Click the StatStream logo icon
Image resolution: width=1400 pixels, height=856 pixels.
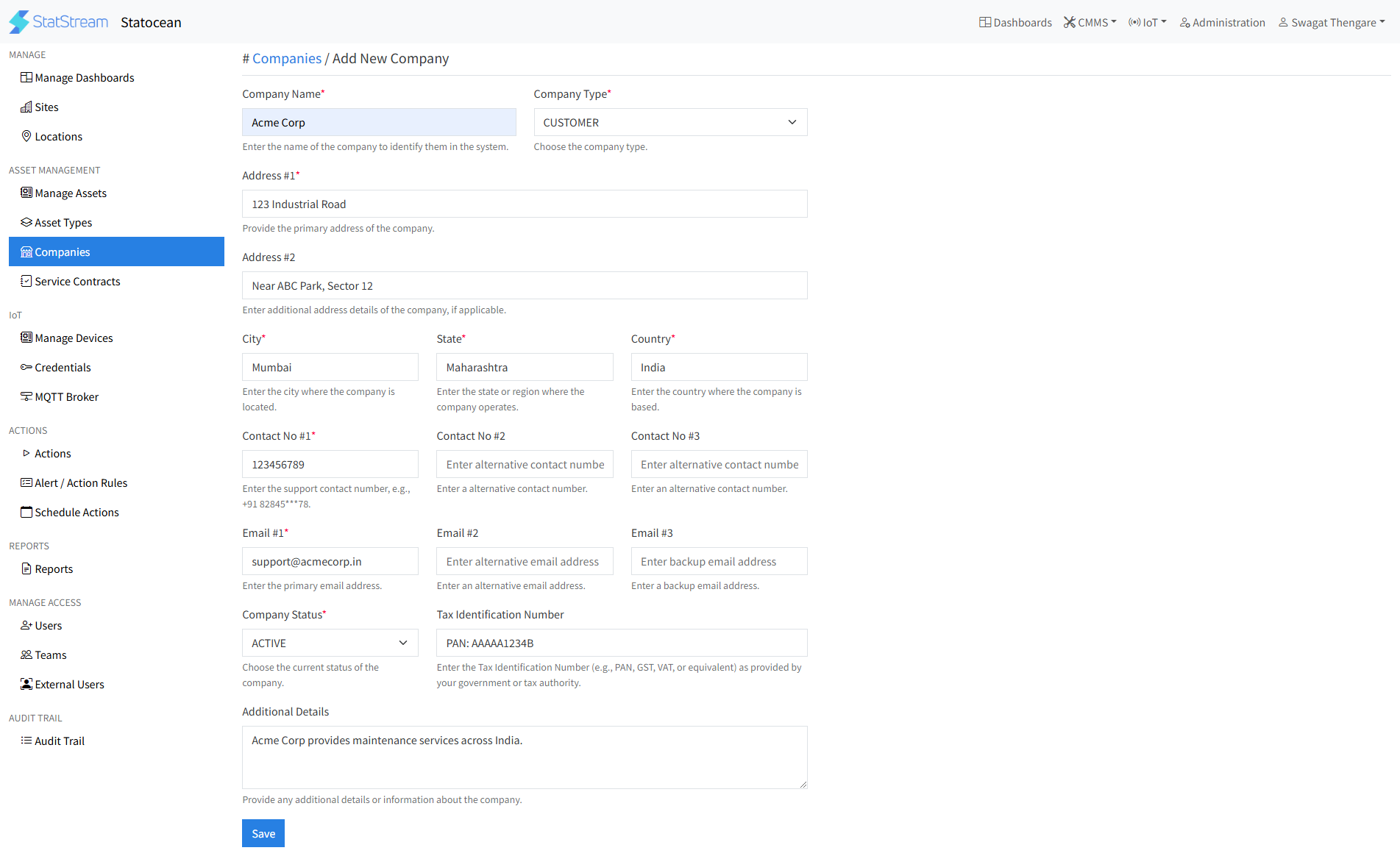click(19, 22)
